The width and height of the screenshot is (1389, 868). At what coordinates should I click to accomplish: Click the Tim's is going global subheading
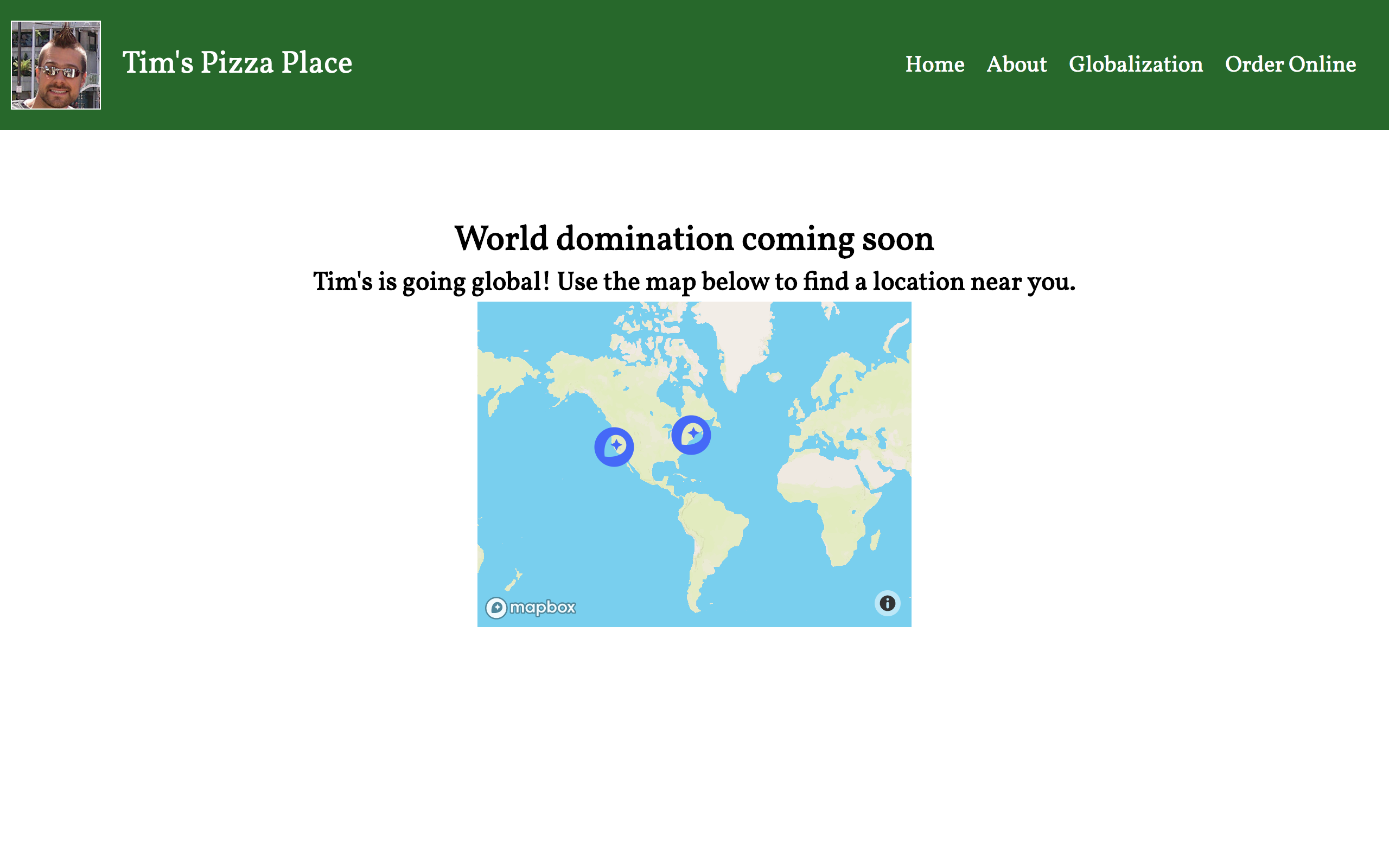pyautogui.click(x=694, y=282)
